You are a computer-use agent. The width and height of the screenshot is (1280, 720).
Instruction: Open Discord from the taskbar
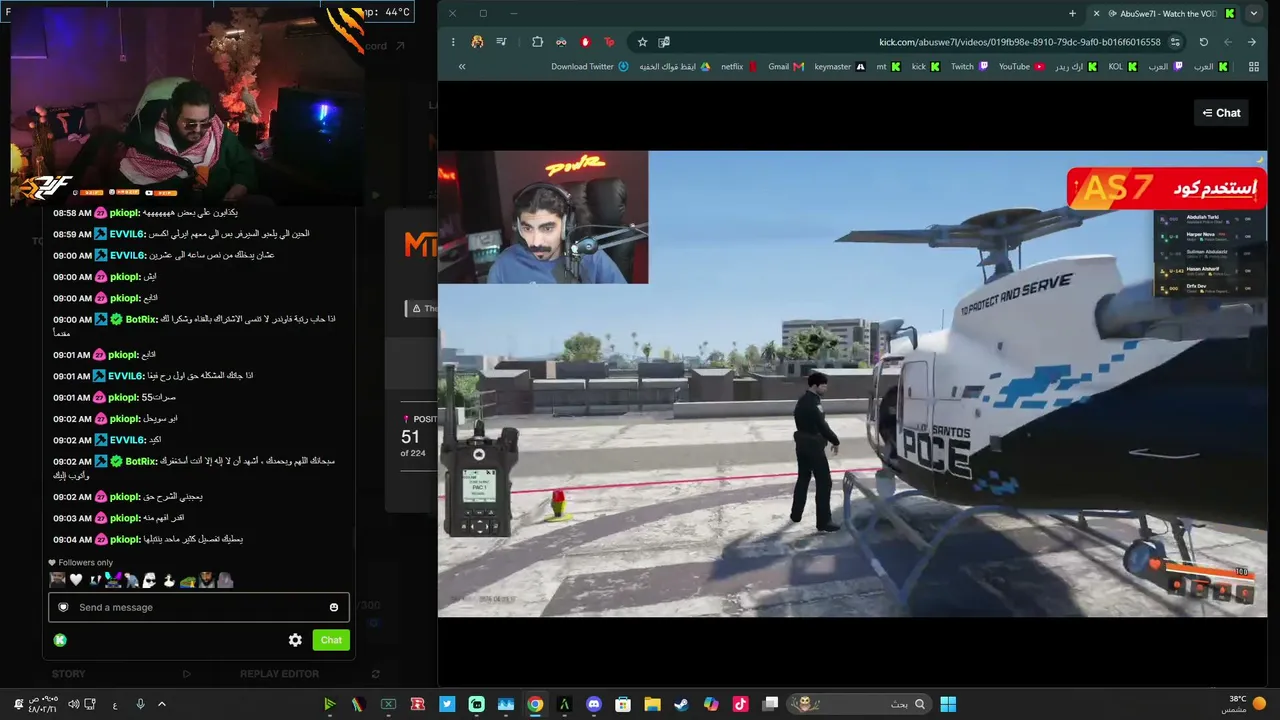click(594, 704)
